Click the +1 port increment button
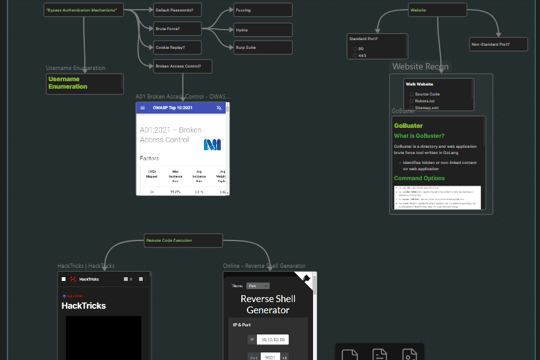Screen dimensions: 540x360 pyautogui.click(x=285, y=358)
